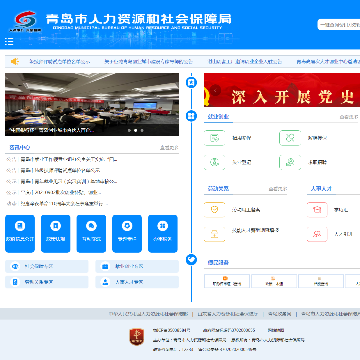Open the second link in the gray footer bar
Image resolution: width=360 pixels, height=360 pixels.
(x=228, y=314)
